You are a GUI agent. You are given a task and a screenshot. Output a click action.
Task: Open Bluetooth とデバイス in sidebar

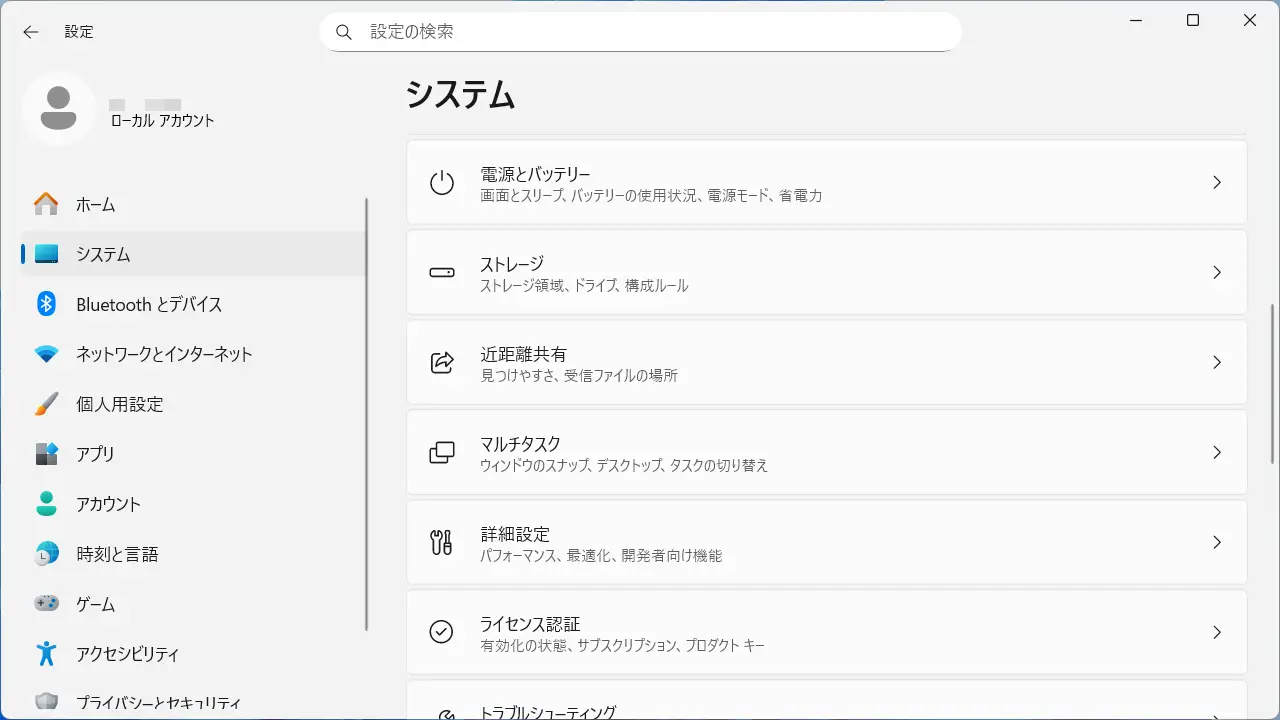tap(149, 305)
